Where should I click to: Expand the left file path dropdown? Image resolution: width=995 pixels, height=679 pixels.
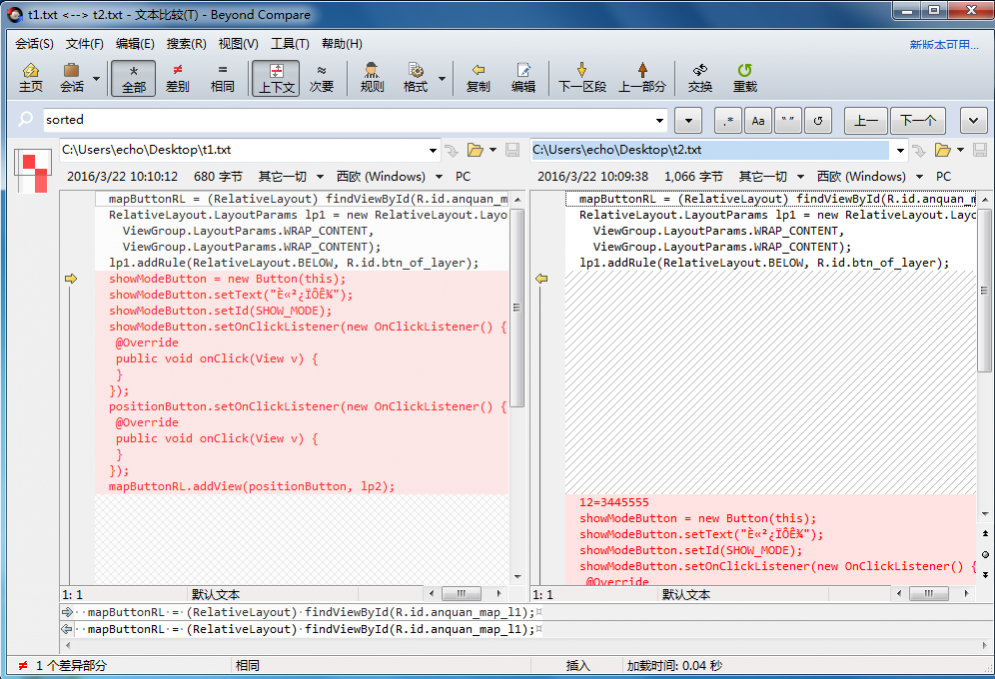[x=433, y=150]
